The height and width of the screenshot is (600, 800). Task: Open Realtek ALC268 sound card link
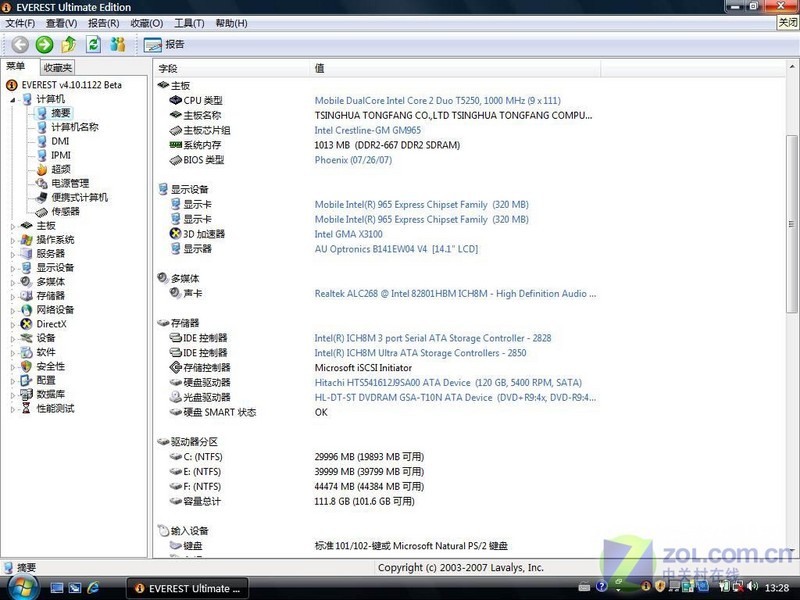(455, 293)
